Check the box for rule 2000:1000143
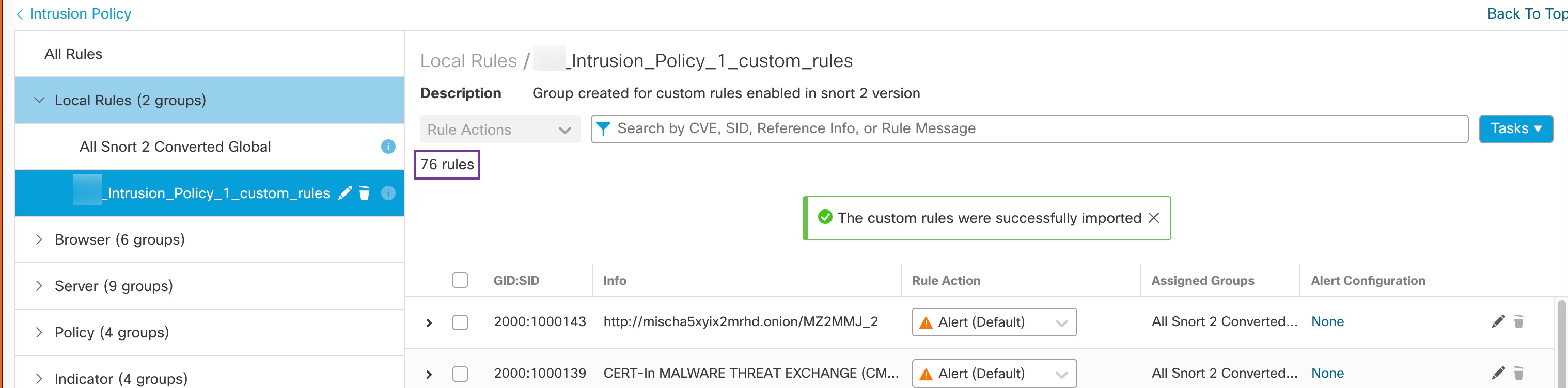The height and width of the screenshot is (388, 1568). pos(460,322)
